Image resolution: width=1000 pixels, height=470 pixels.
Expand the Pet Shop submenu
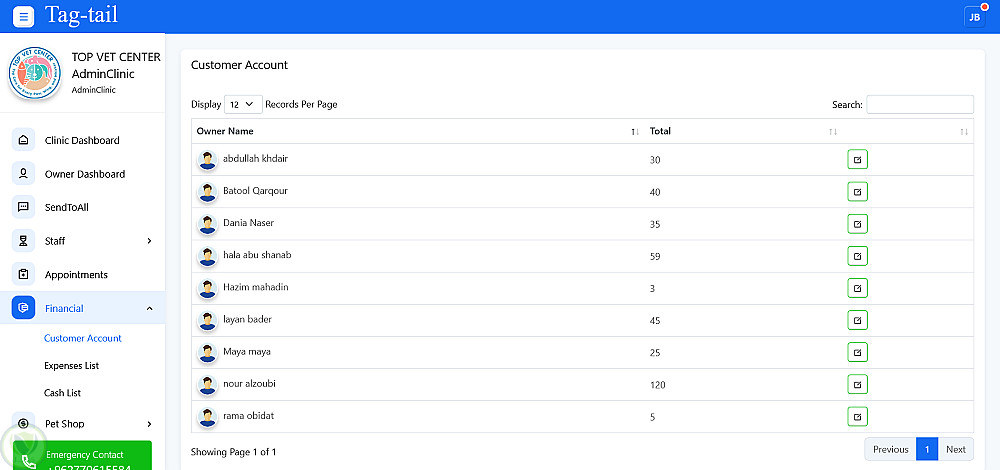coord(149,424)
